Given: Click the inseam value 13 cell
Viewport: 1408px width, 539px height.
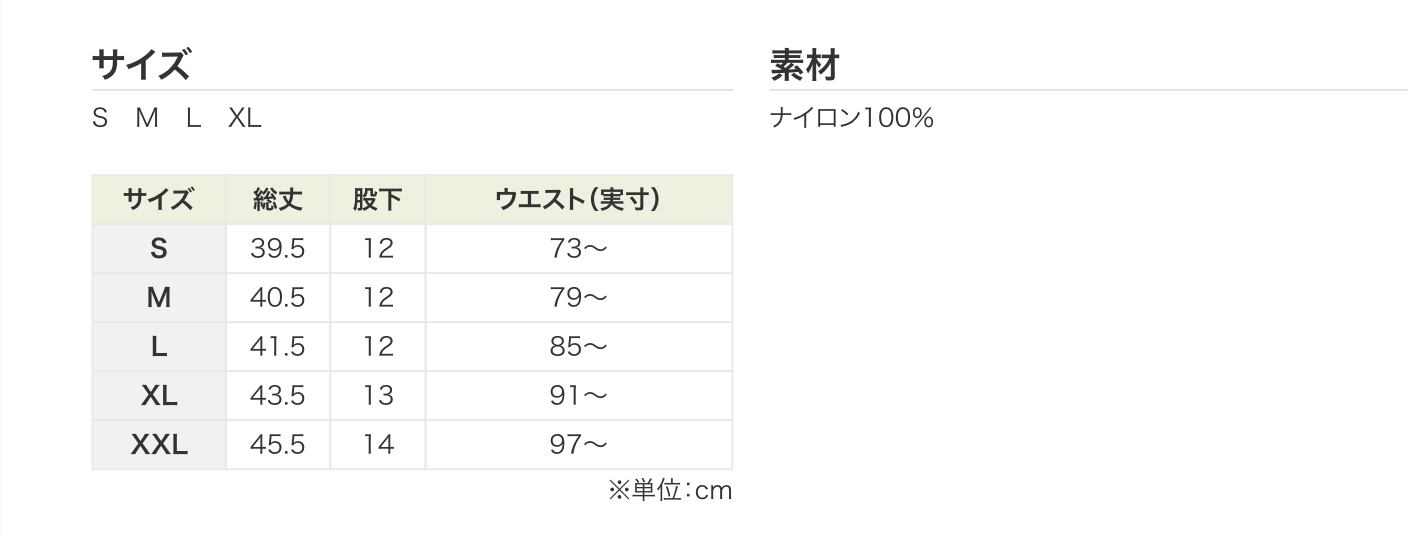Looking at the screenshot, I should 378,396.
